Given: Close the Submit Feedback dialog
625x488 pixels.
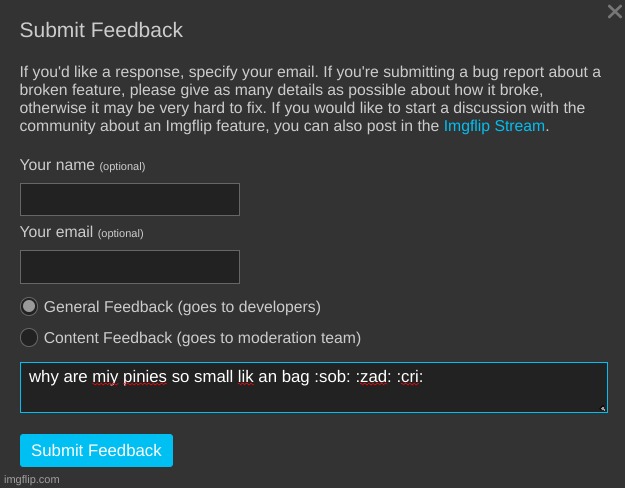Looking at the screenshot, I should [x=614, y=12].
